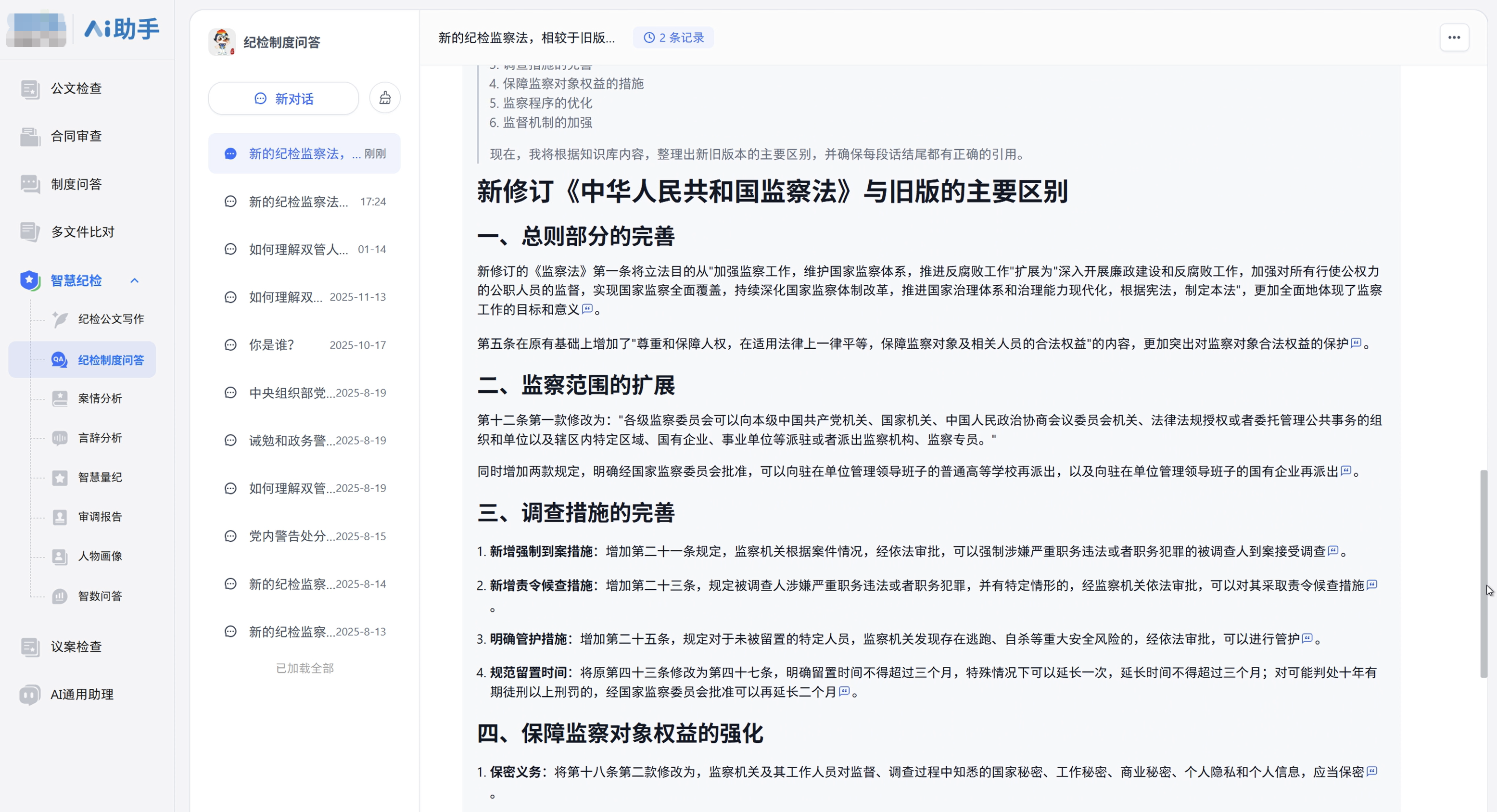Open the conversation dated 2025-8-14
The height and width of the screenshot is (812, 1497).
pyautogui.click(x=304, y=584)
